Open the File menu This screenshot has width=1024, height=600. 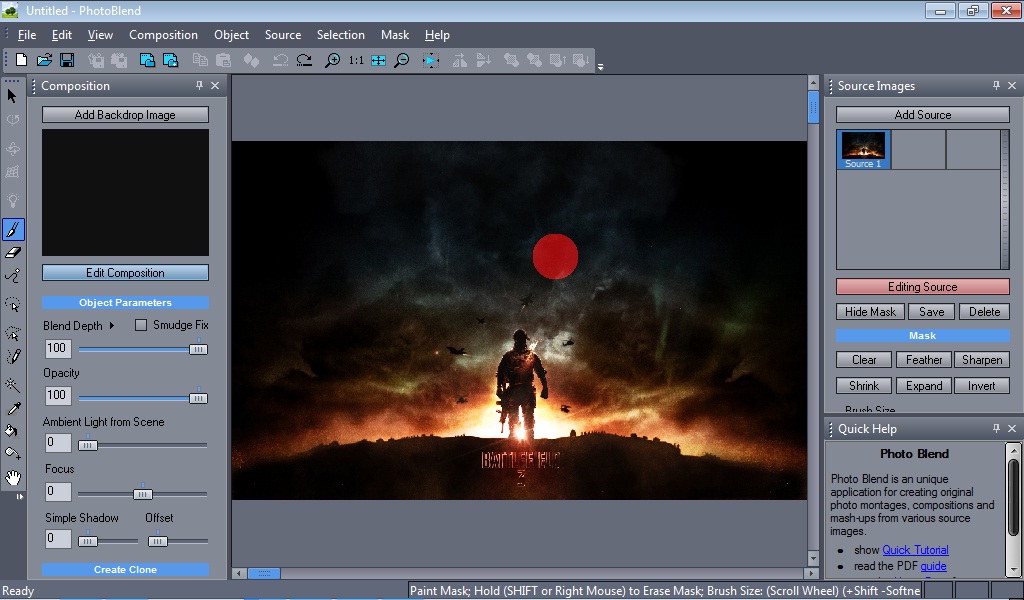pyautogui.click(x=27, y=35)
